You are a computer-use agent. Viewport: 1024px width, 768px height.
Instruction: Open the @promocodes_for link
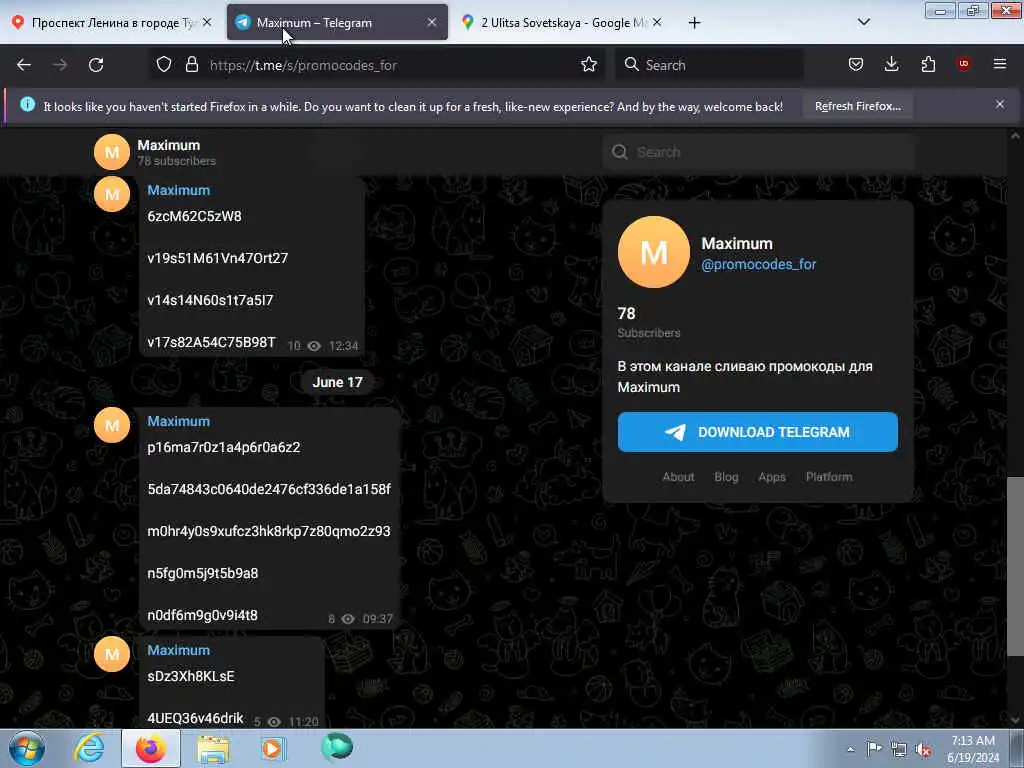click(758, 264)
